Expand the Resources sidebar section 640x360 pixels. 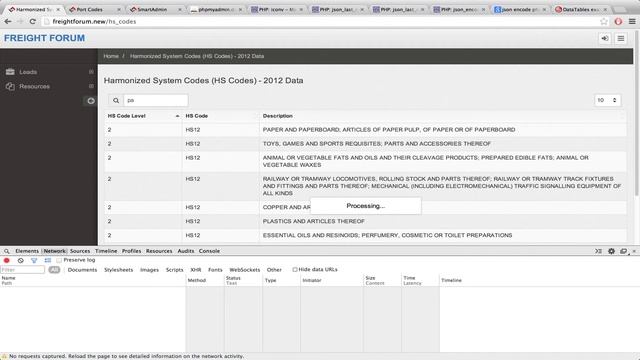point(91,86)
